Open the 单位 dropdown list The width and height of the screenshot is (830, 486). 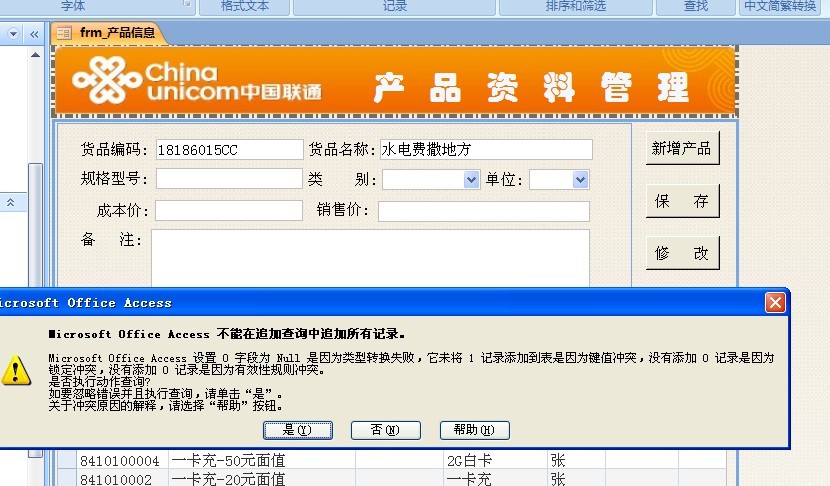click(580, 180)
